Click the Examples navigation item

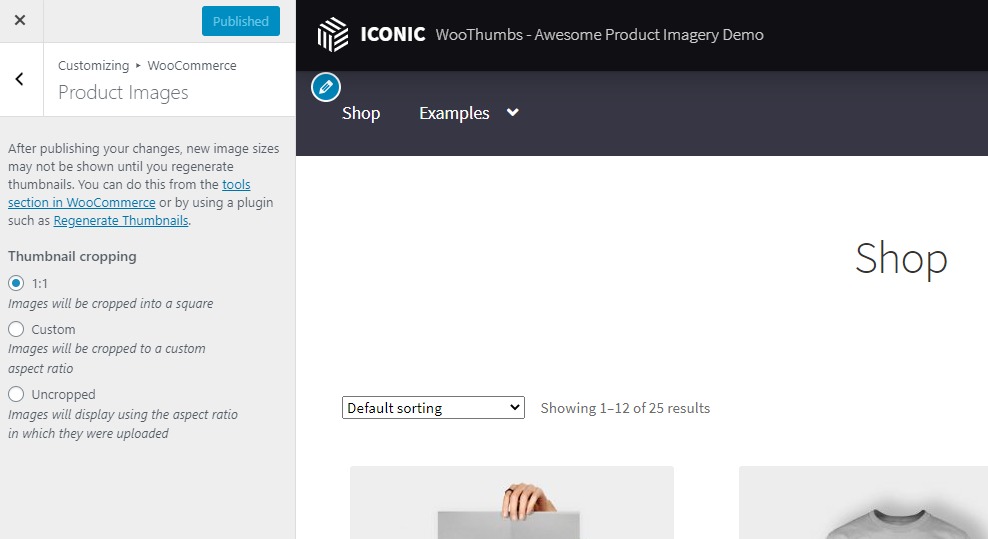454,113
